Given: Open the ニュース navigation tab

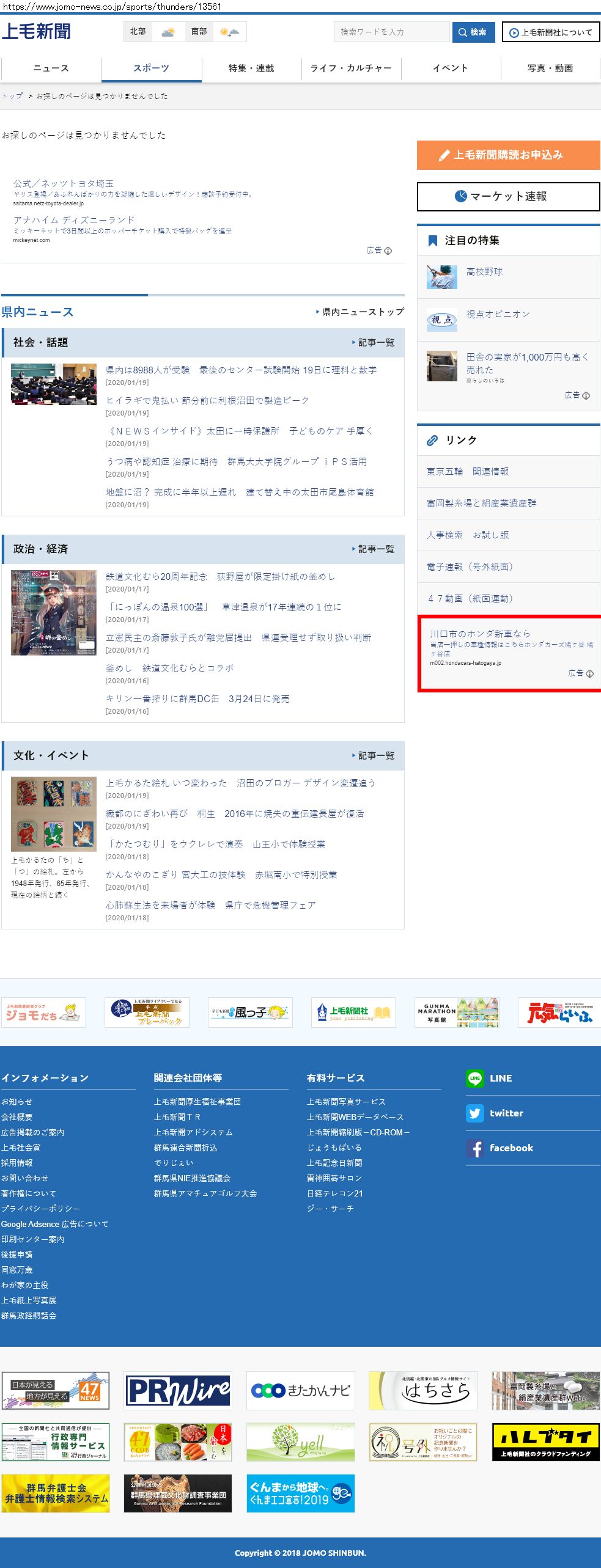Looking at the screenshot, I should (51, 68).
